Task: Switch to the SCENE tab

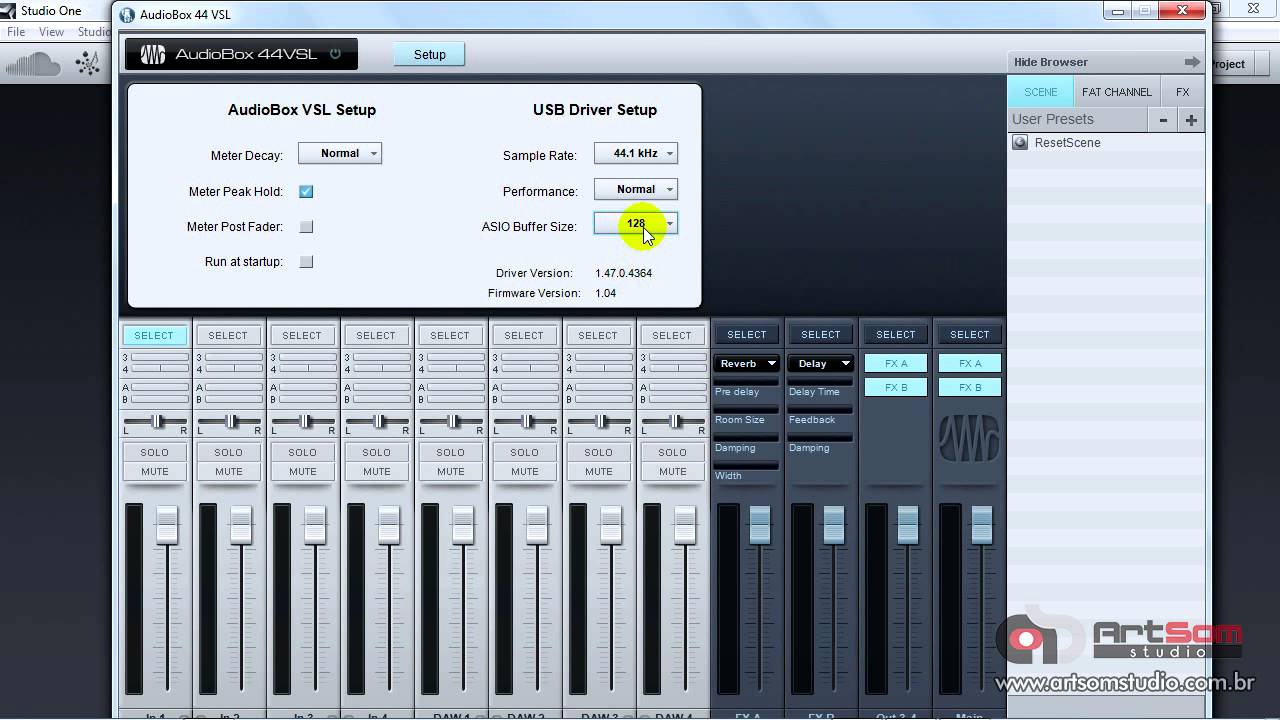Action: tap(1040, 92)
